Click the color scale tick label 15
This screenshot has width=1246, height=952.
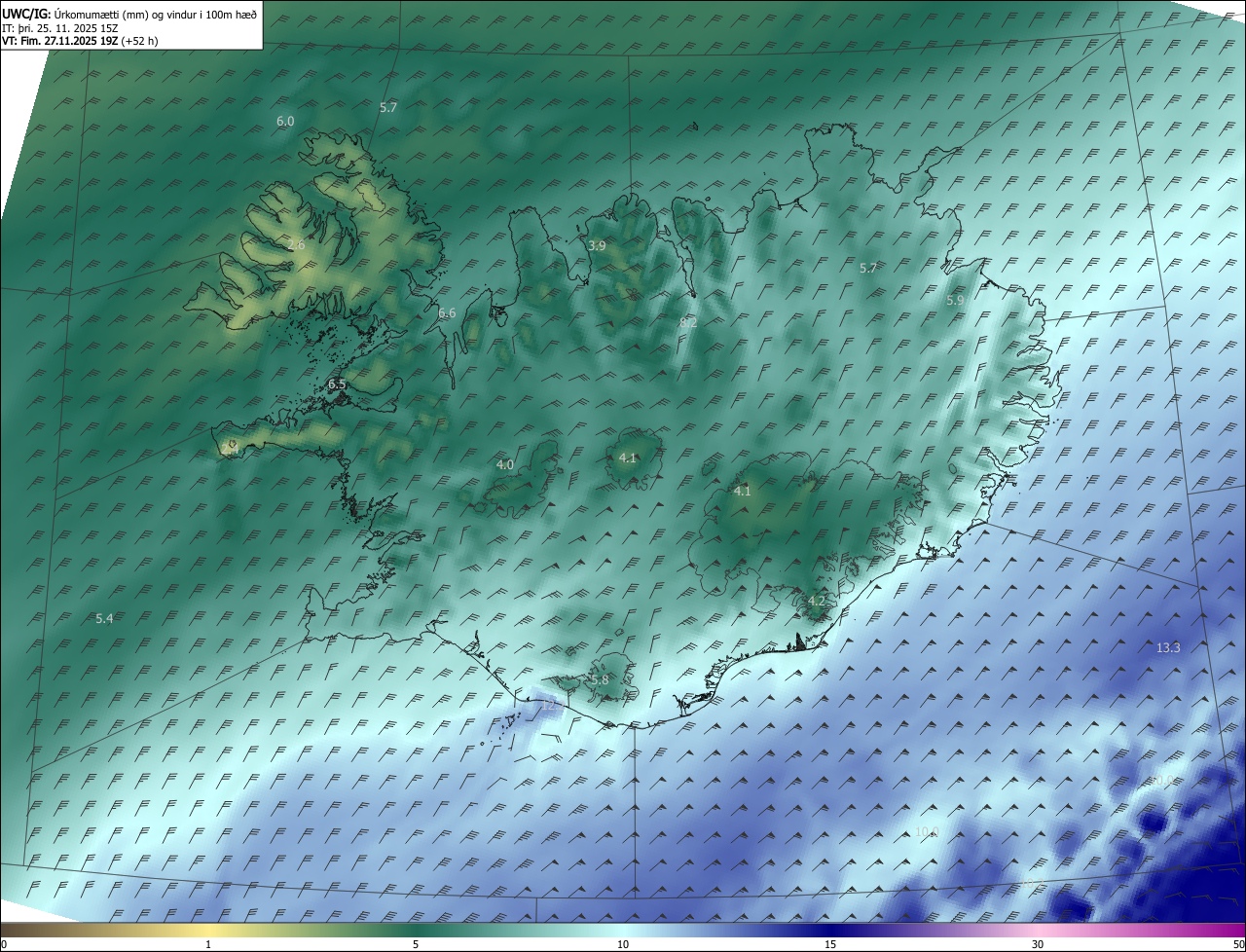830,944
